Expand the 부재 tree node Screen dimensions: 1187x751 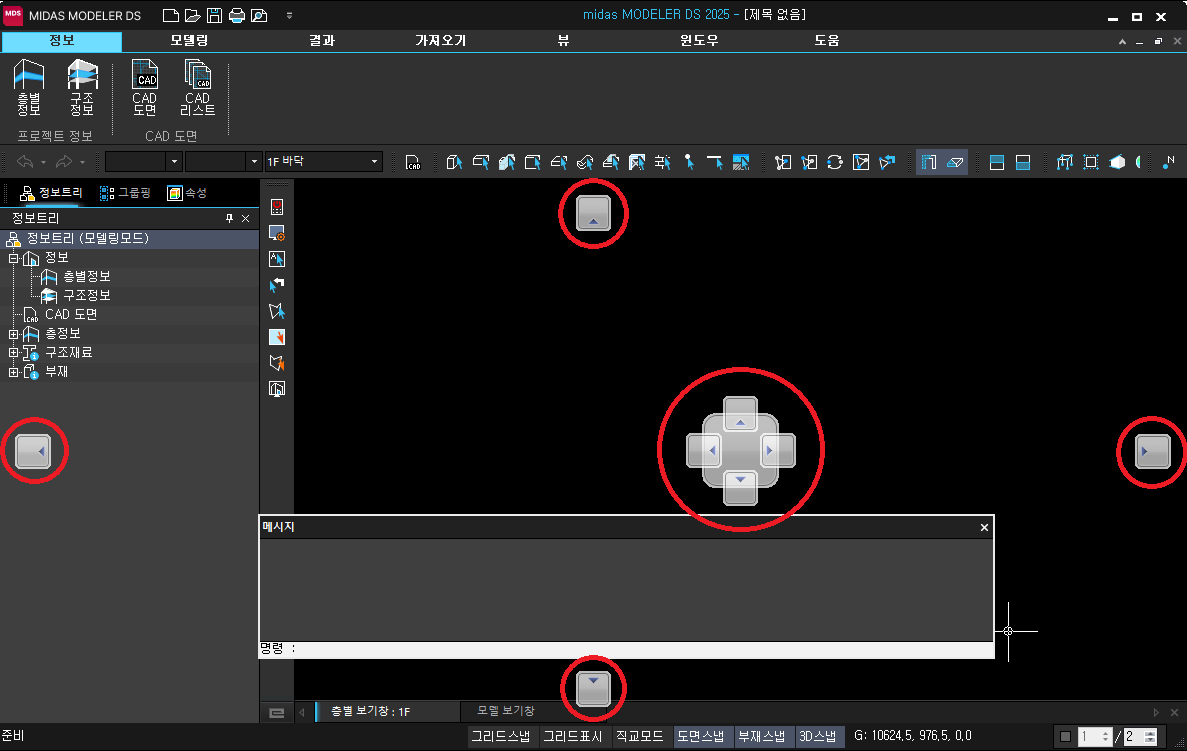13,372
